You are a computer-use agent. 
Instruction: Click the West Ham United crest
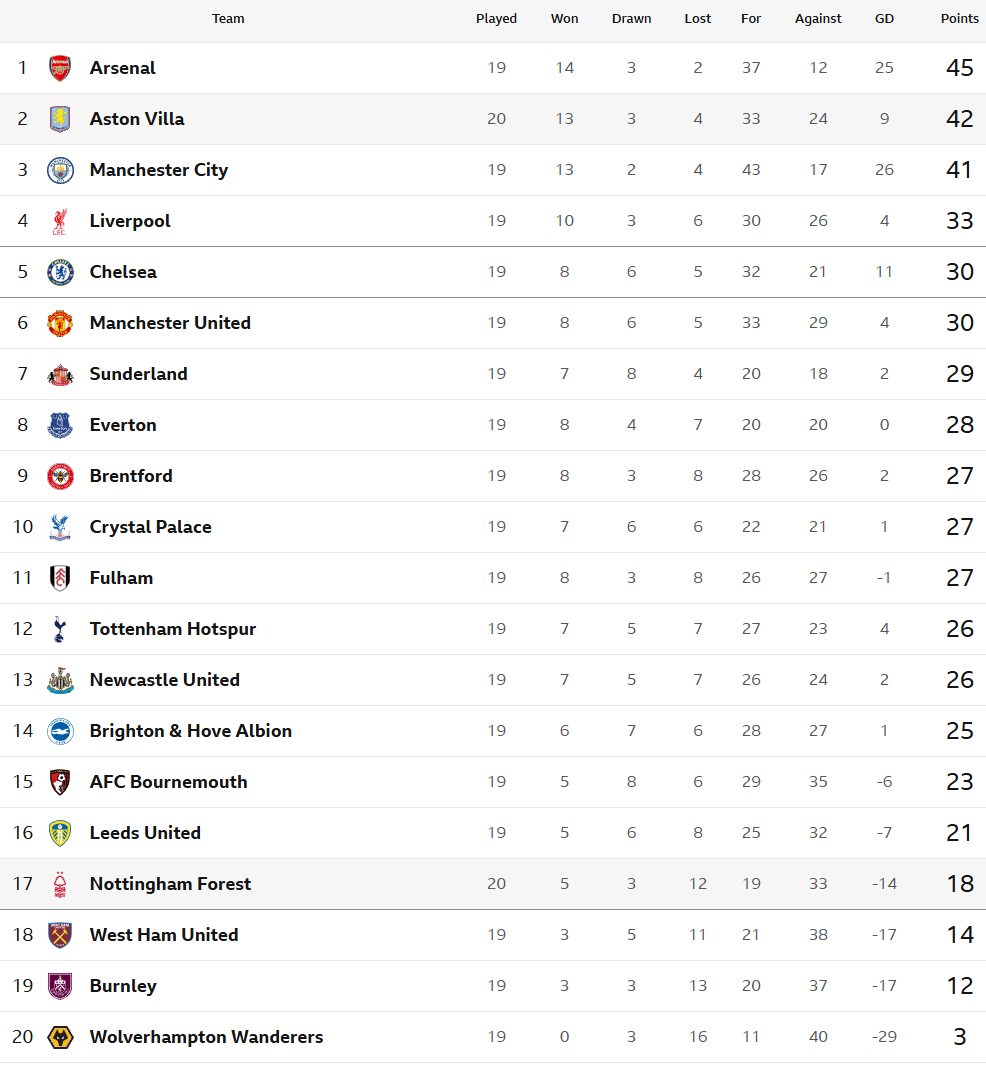[60, 935]
